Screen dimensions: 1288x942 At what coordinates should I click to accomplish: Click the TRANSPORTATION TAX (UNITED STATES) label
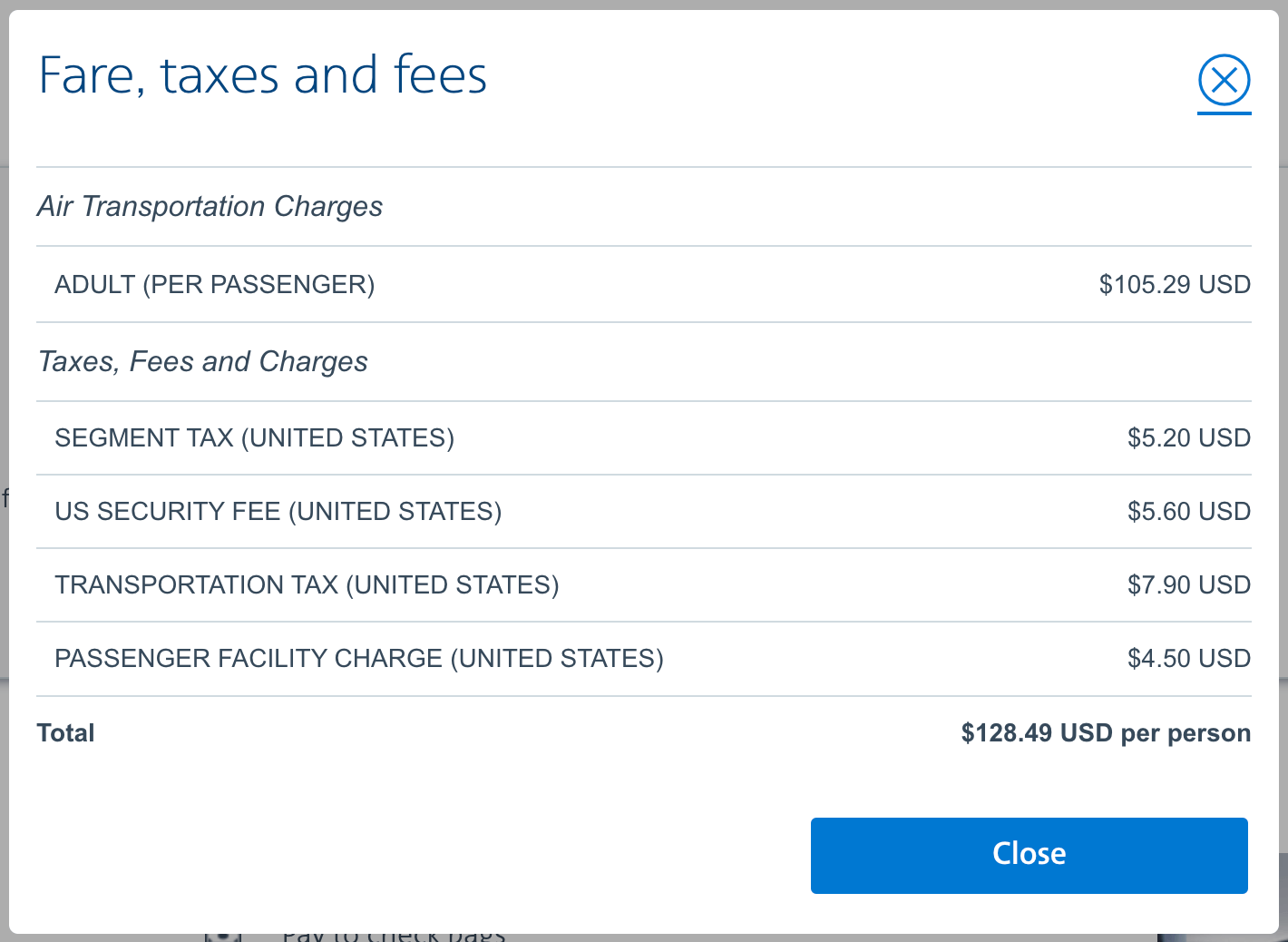[307, 585]
